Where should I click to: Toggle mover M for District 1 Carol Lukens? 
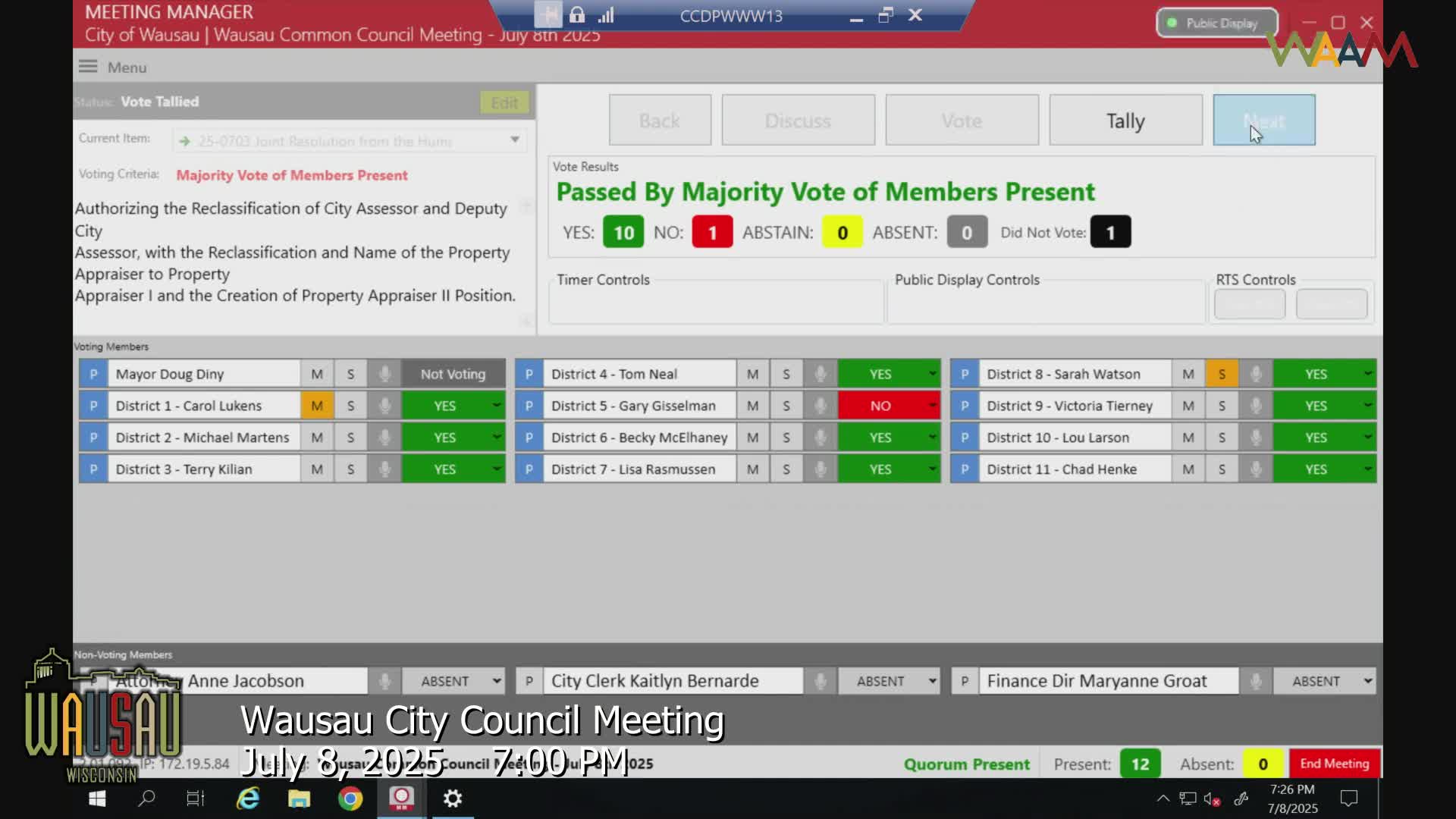pyautogui.click(x=317, y=406)
